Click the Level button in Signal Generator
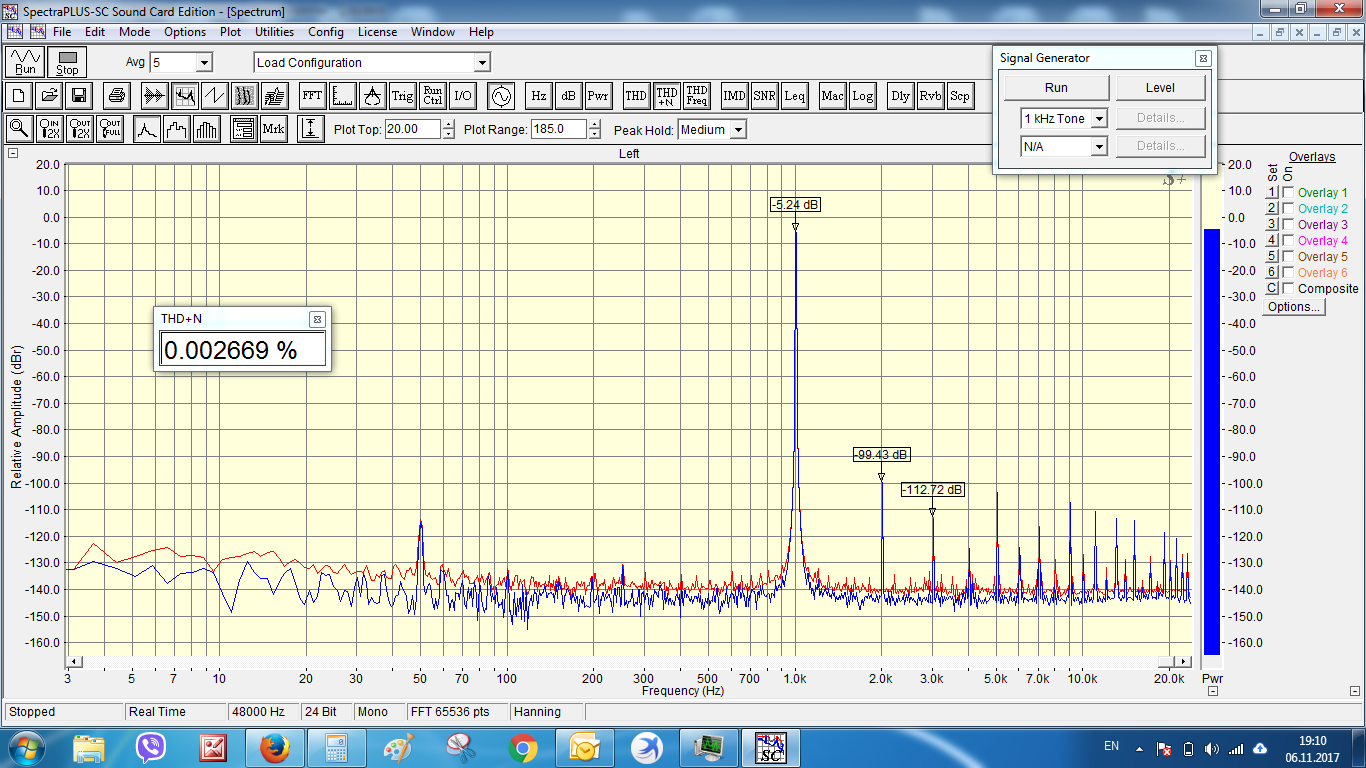 click(x=1160, y=88)
